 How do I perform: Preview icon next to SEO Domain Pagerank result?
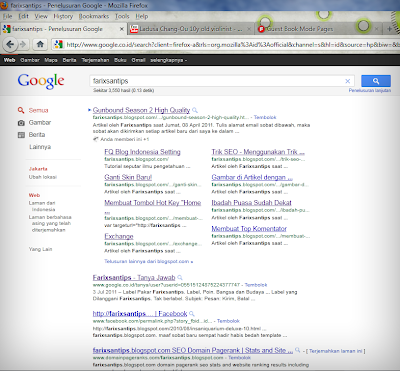pyautogui.click(x=298, y=350)
